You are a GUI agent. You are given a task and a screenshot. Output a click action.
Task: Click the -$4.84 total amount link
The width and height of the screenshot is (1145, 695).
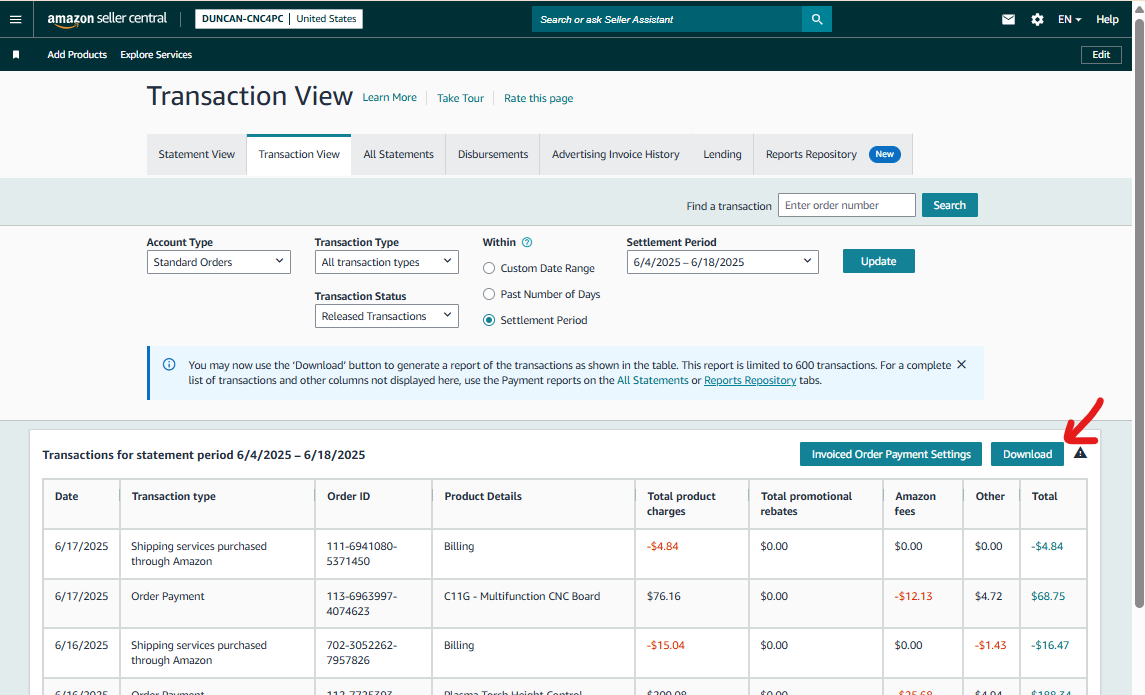coord(1047,547)
